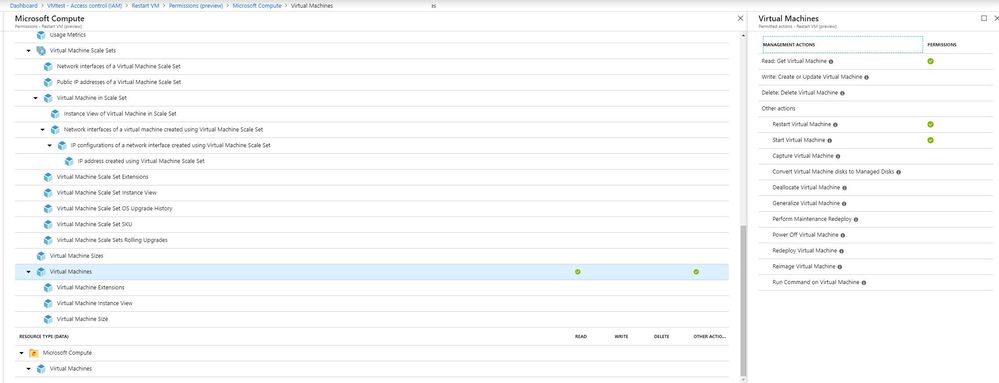Open VMtest - Access control (IAM) breadcrumb
This screenshot has height=383, width=999.
pos(85,5)
